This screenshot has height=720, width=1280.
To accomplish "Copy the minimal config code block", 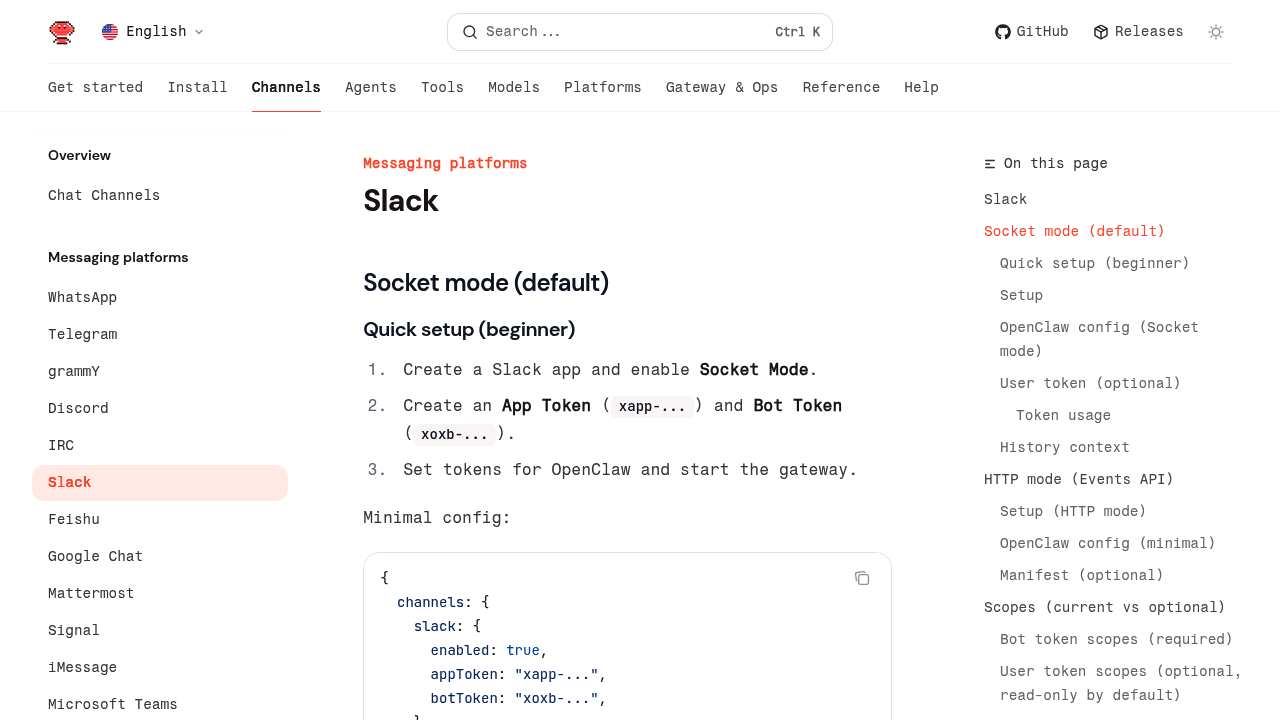I will [x=862, y=578].
